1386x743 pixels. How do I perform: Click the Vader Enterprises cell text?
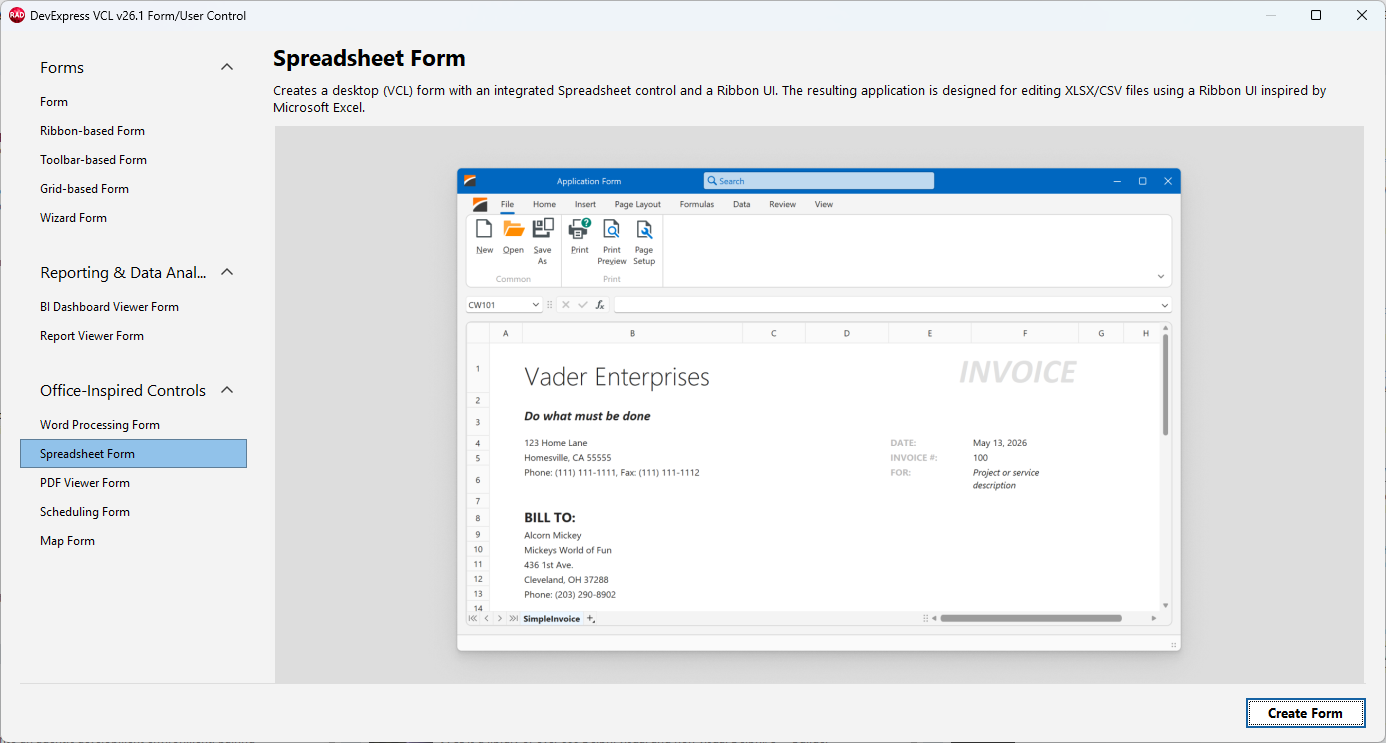[x=617, y=377]
